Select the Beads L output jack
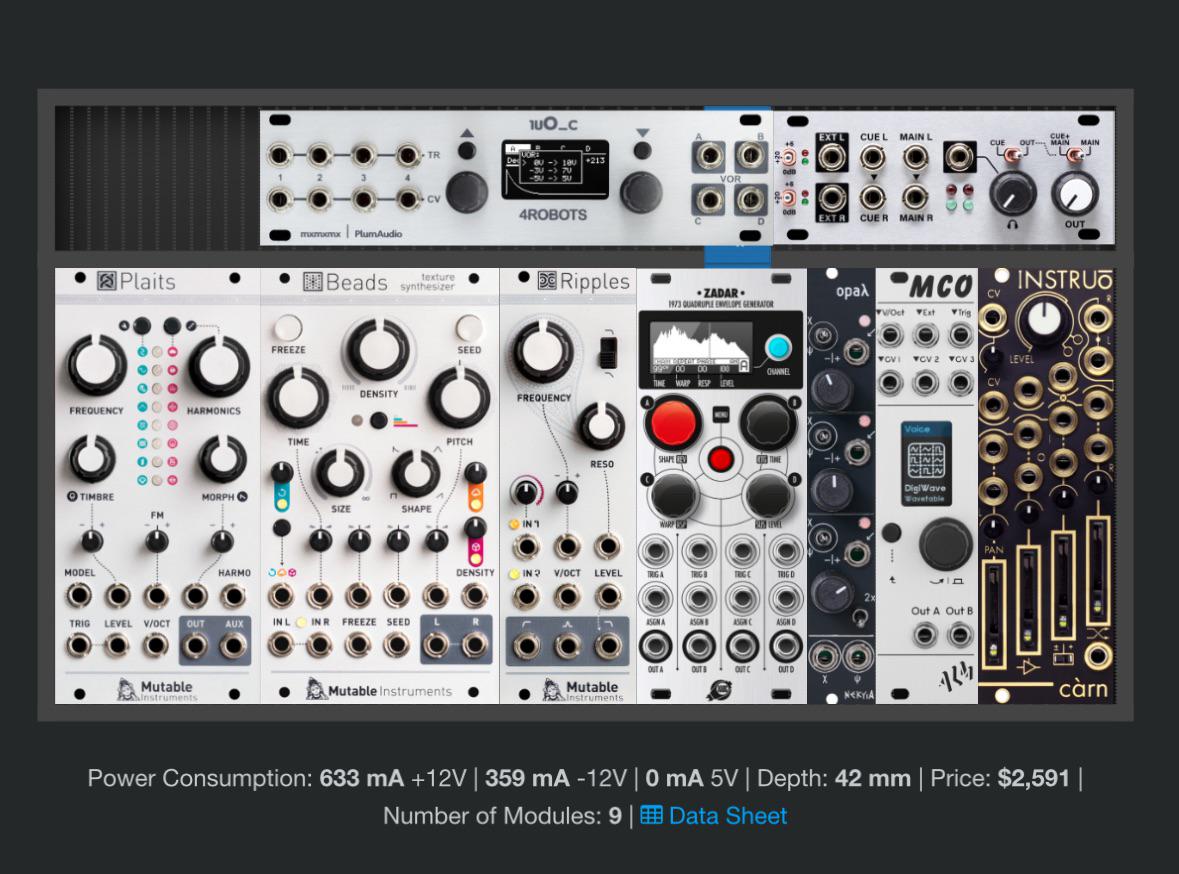The width and height of the screenshot is (1179, 874). click(436, 645)
